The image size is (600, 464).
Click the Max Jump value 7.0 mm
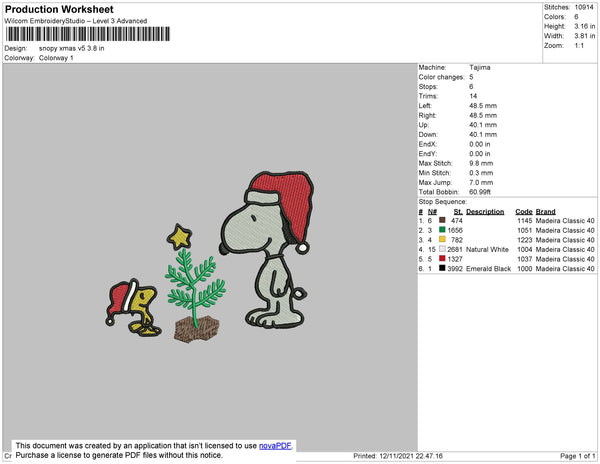(x=481, y=182)
